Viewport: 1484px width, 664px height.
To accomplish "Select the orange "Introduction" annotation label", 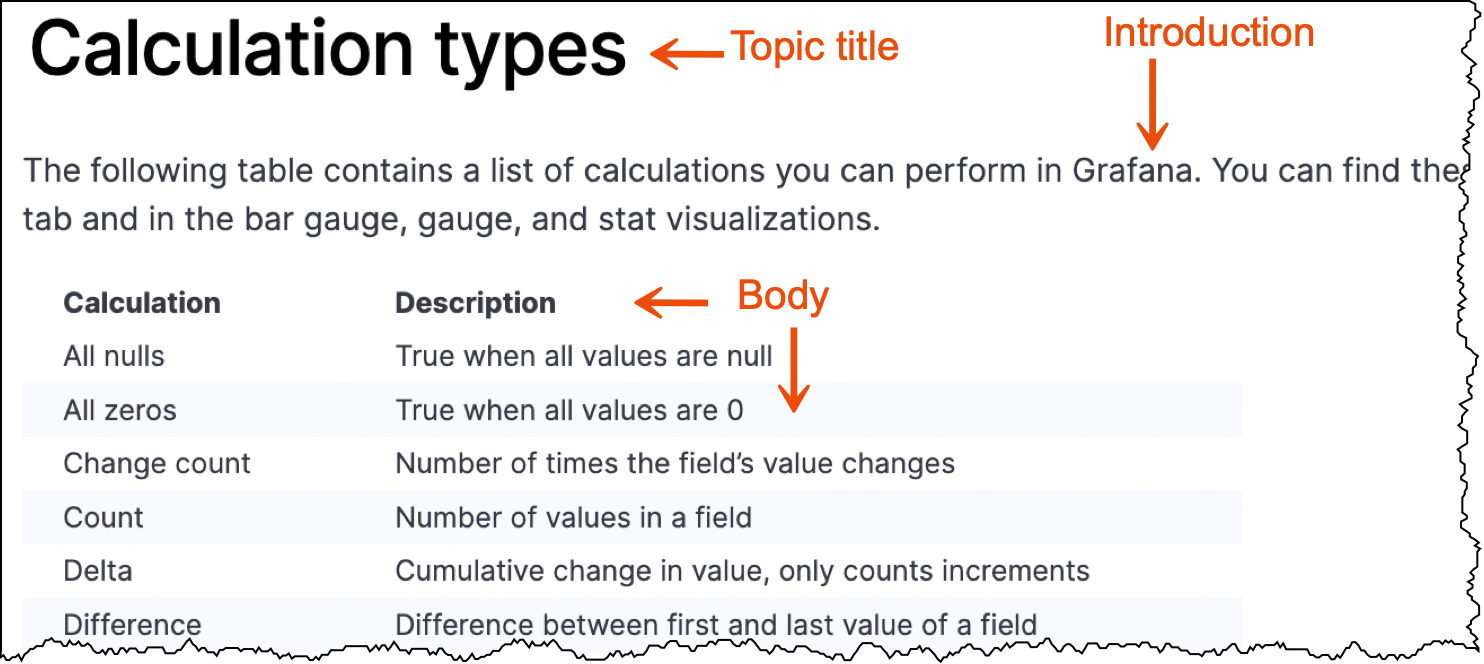I will tap(1208, 33).
